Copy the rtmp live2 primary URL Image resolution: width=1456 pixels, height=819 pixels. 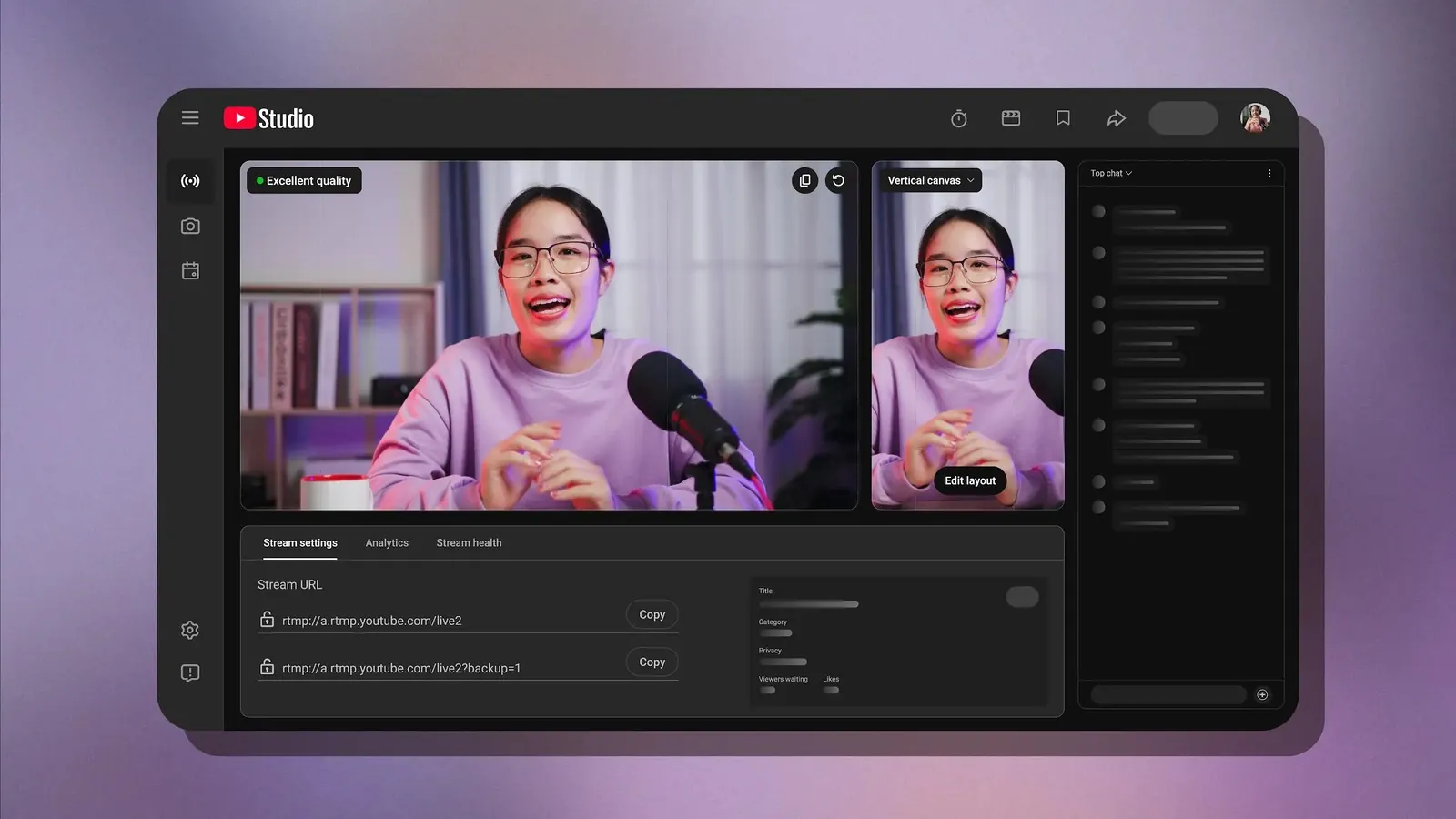652,614
